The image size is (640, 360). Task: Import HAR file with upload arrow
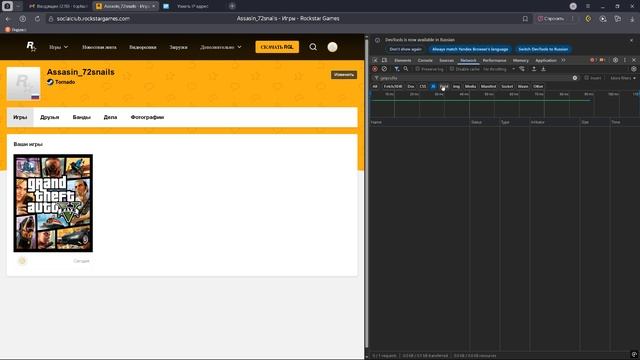tap(534, 69)
